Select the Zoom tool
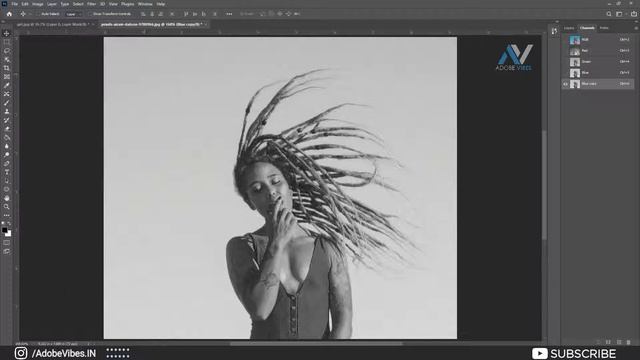This screenshot has height=360, width=640. (x=7, y=207)
